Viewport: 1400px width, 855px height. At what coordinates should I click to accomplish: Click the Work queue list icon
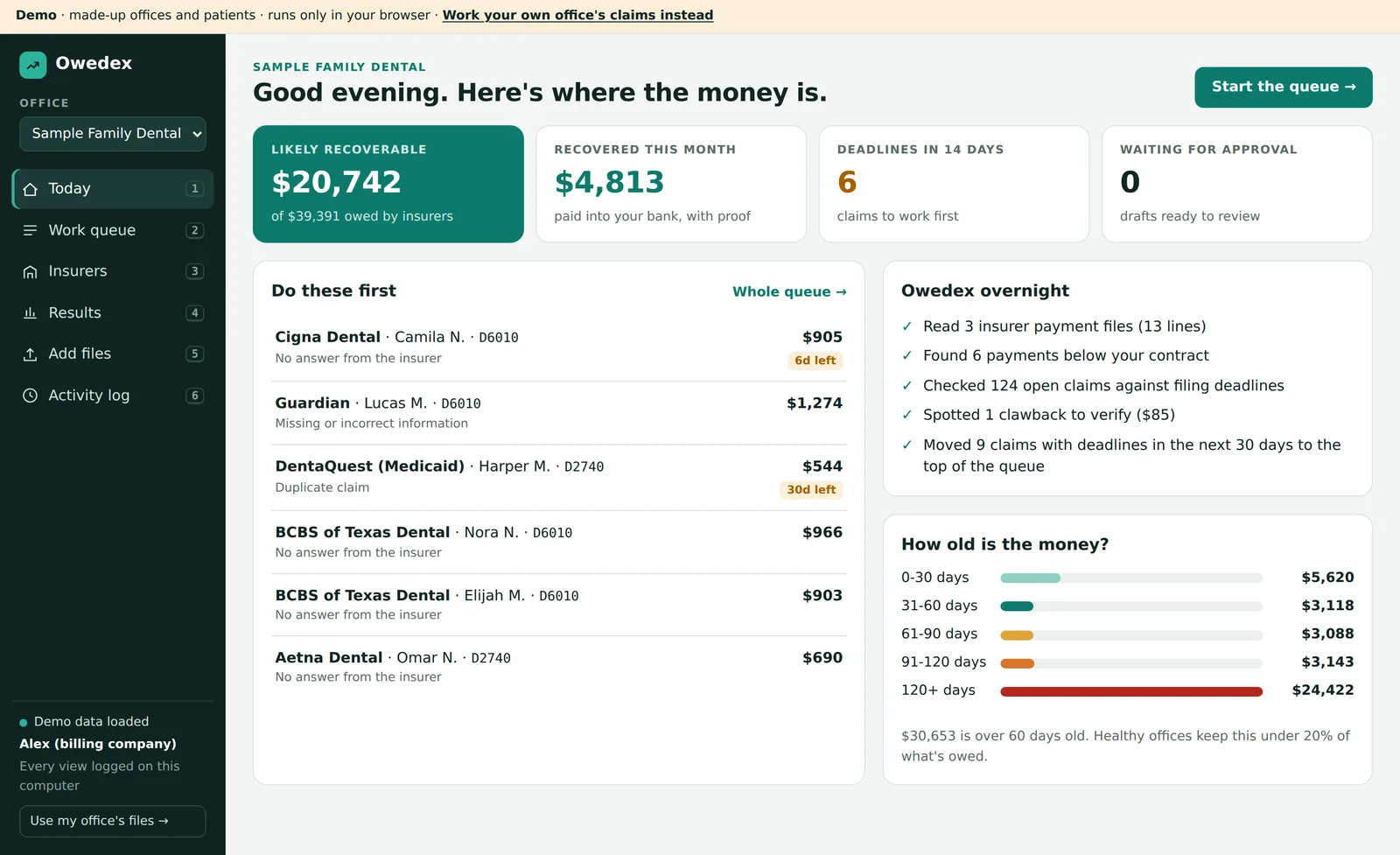[30, 230]
